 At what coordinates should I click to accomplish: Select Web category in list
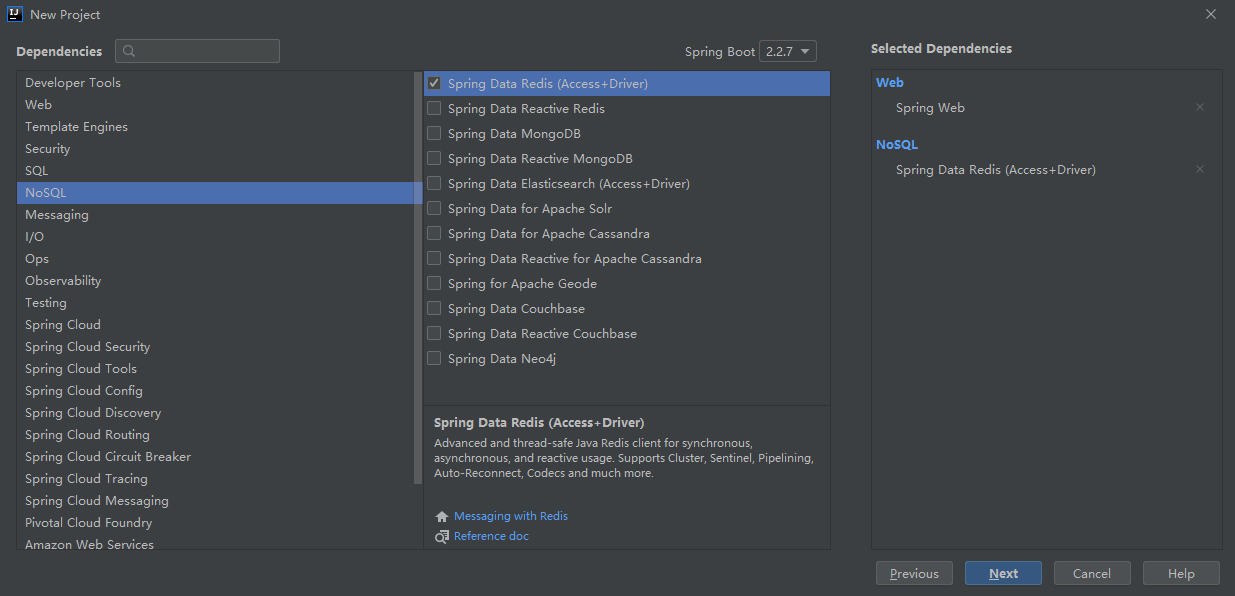(215, 104)
